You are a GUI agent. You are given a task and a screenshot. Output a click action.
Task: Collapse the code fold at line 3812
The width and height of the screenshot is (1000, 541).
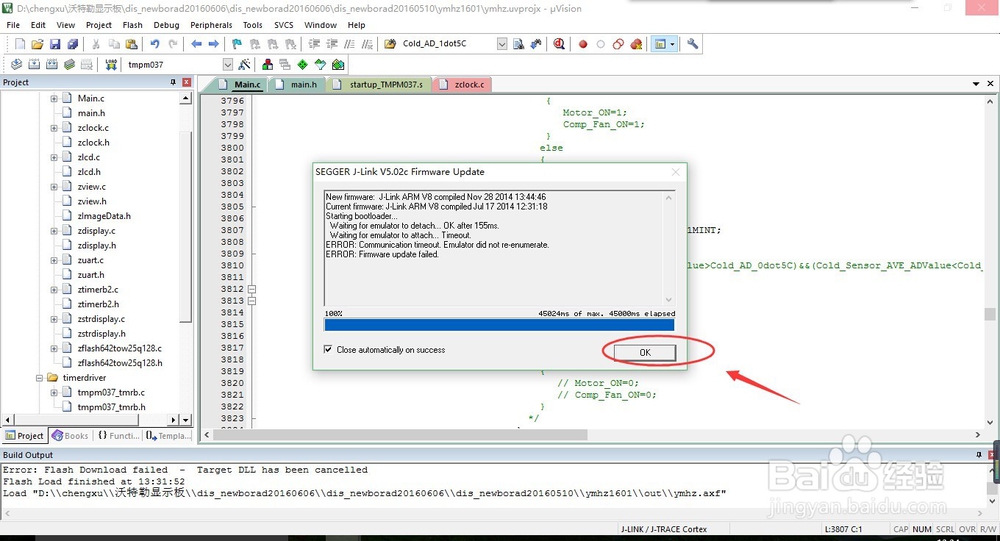pos(252,289)
